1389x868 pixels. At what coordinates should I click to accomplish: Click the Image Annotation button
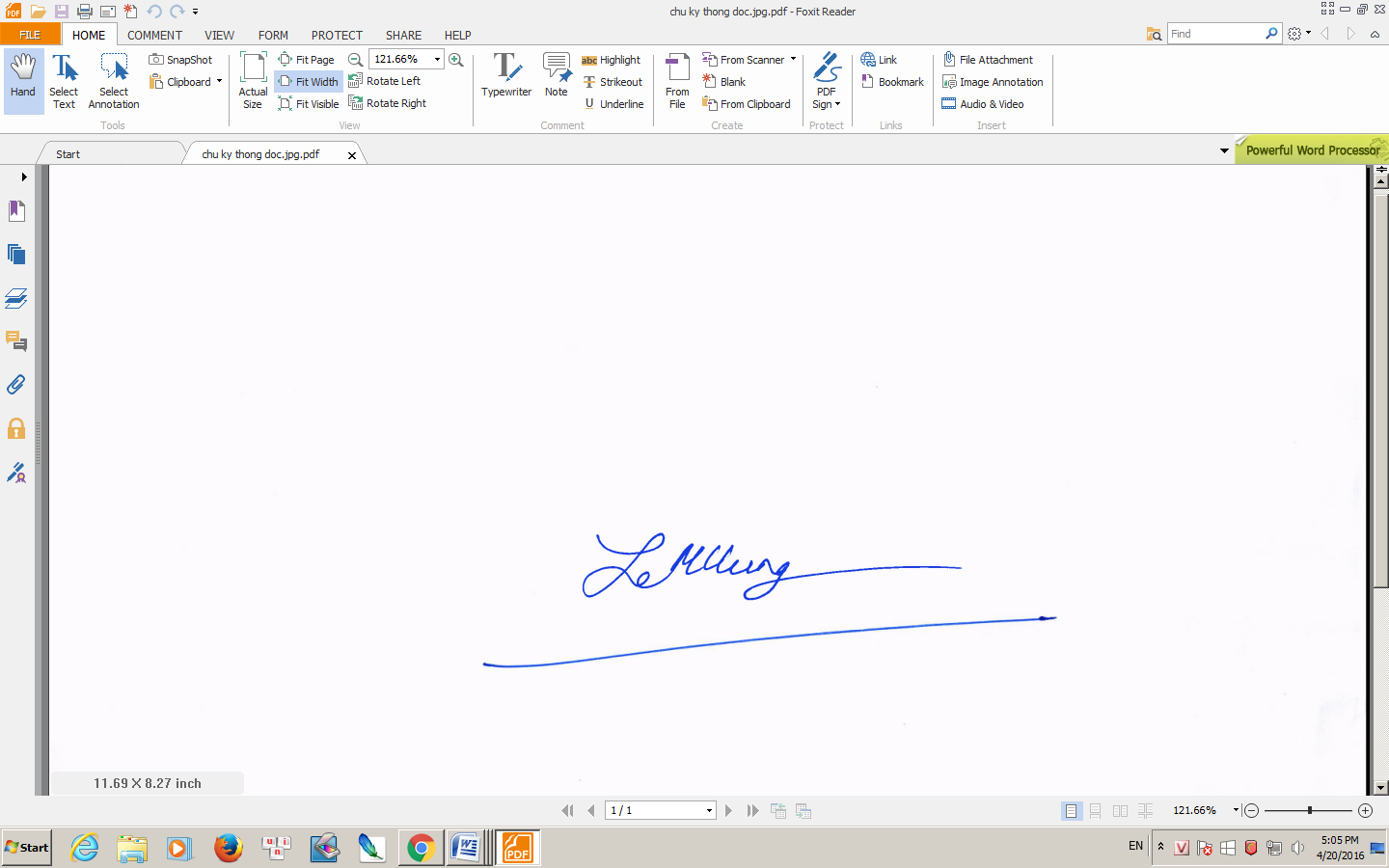(x=993, y=82)
